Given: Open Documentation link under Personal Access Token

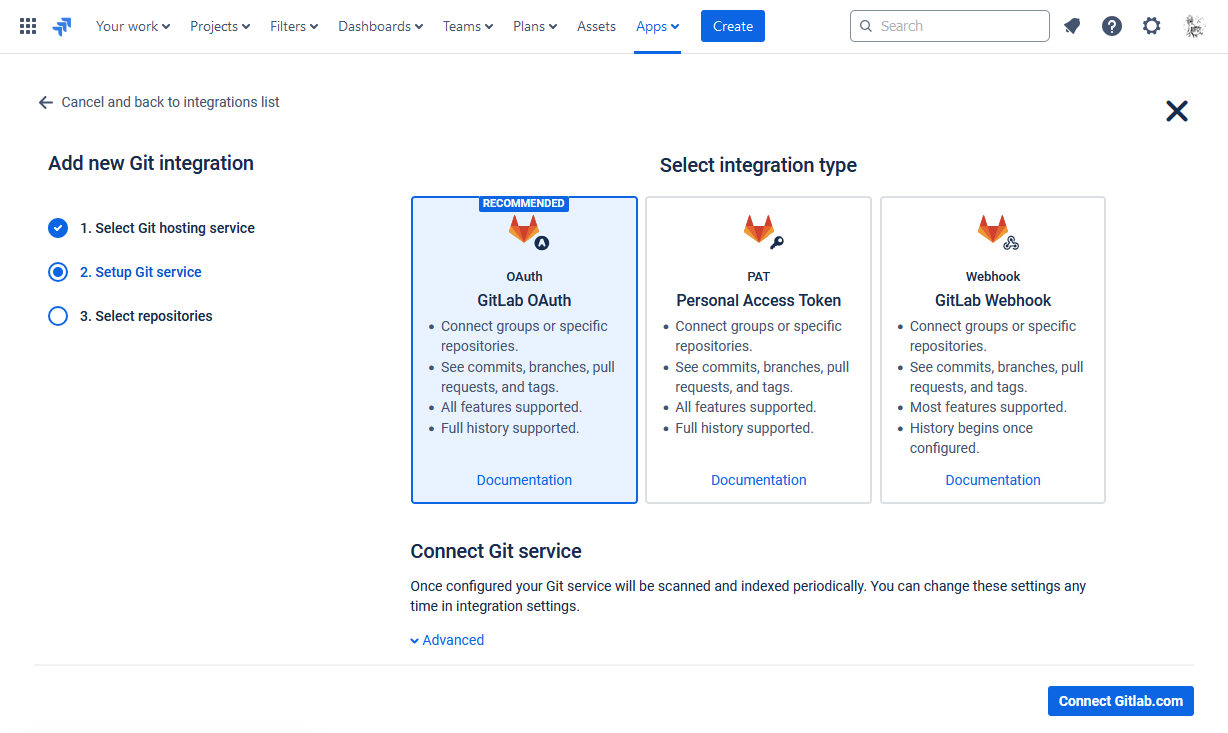Looking at the screenshot, I should point(759,480).
